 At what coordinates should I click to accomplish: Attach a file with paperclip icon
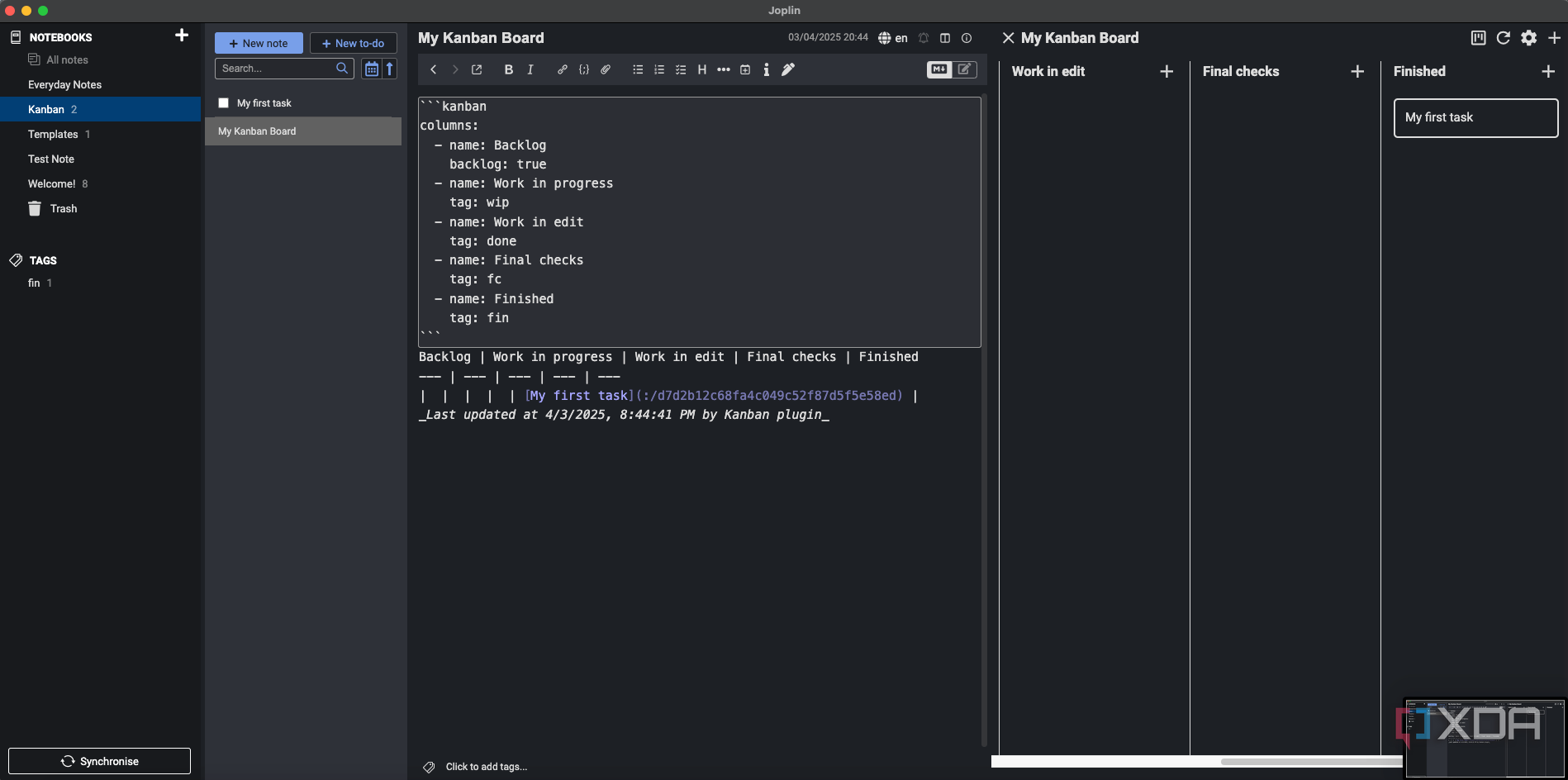click(x=606, y=69)
